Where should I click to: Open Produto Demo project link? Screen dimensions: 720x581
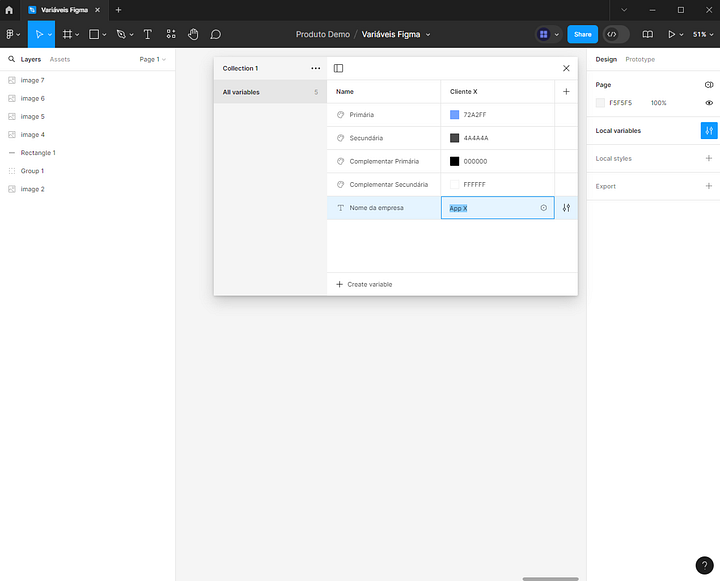323,34
